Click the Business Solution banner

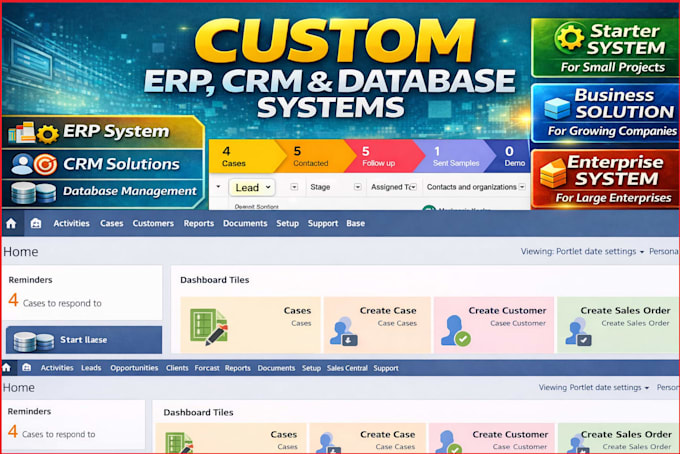click(605, 113)
